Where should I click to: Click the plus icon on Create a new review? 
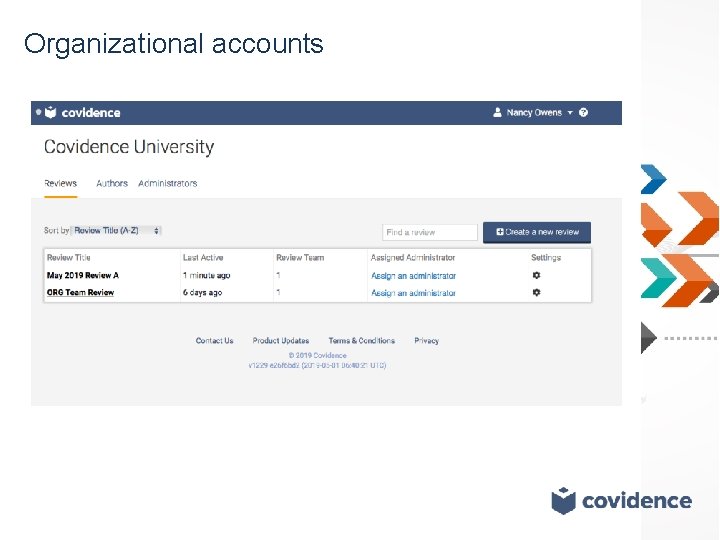tap(499, 232)
